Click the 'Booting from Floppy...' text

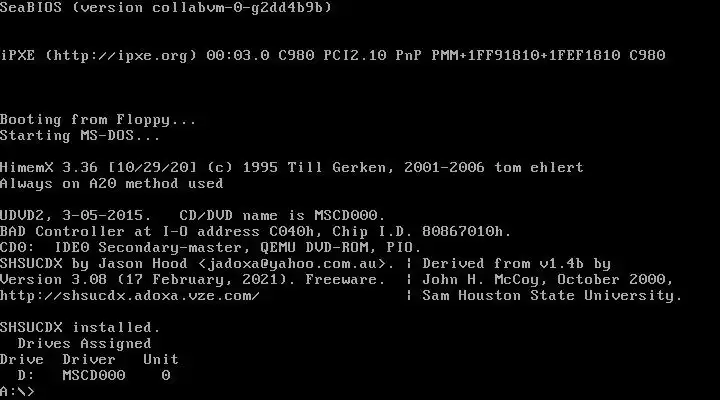pos(98,120)
